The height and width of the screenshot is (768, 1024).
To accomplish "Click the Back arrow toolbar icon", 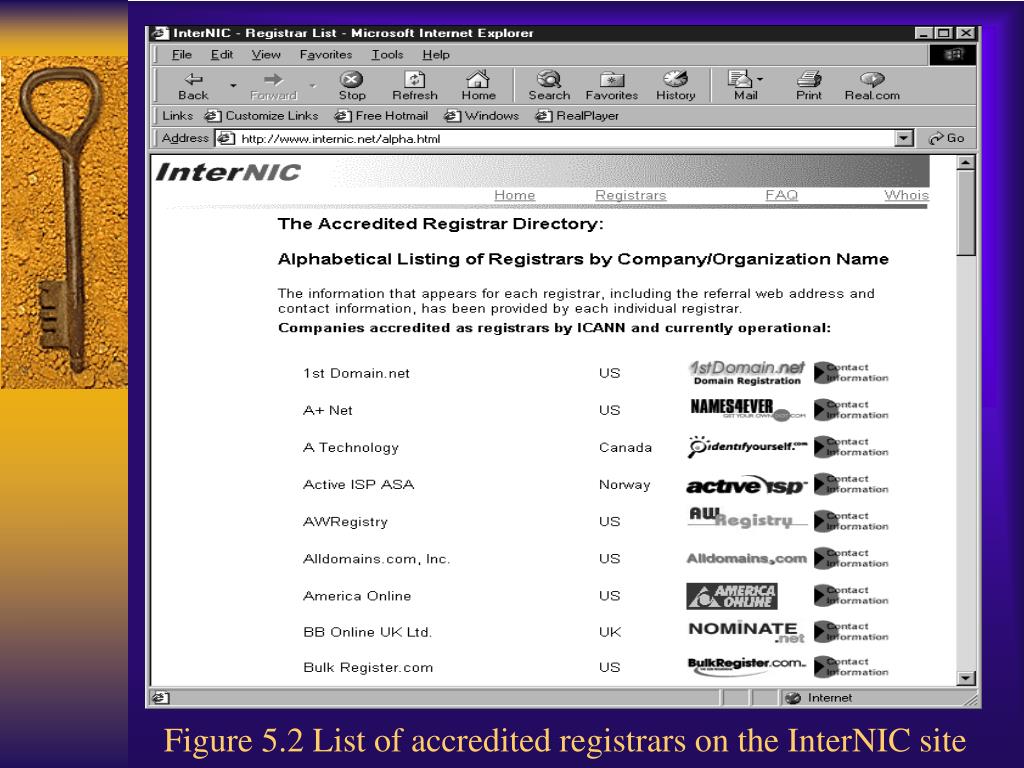I will (x=193, y=86).
